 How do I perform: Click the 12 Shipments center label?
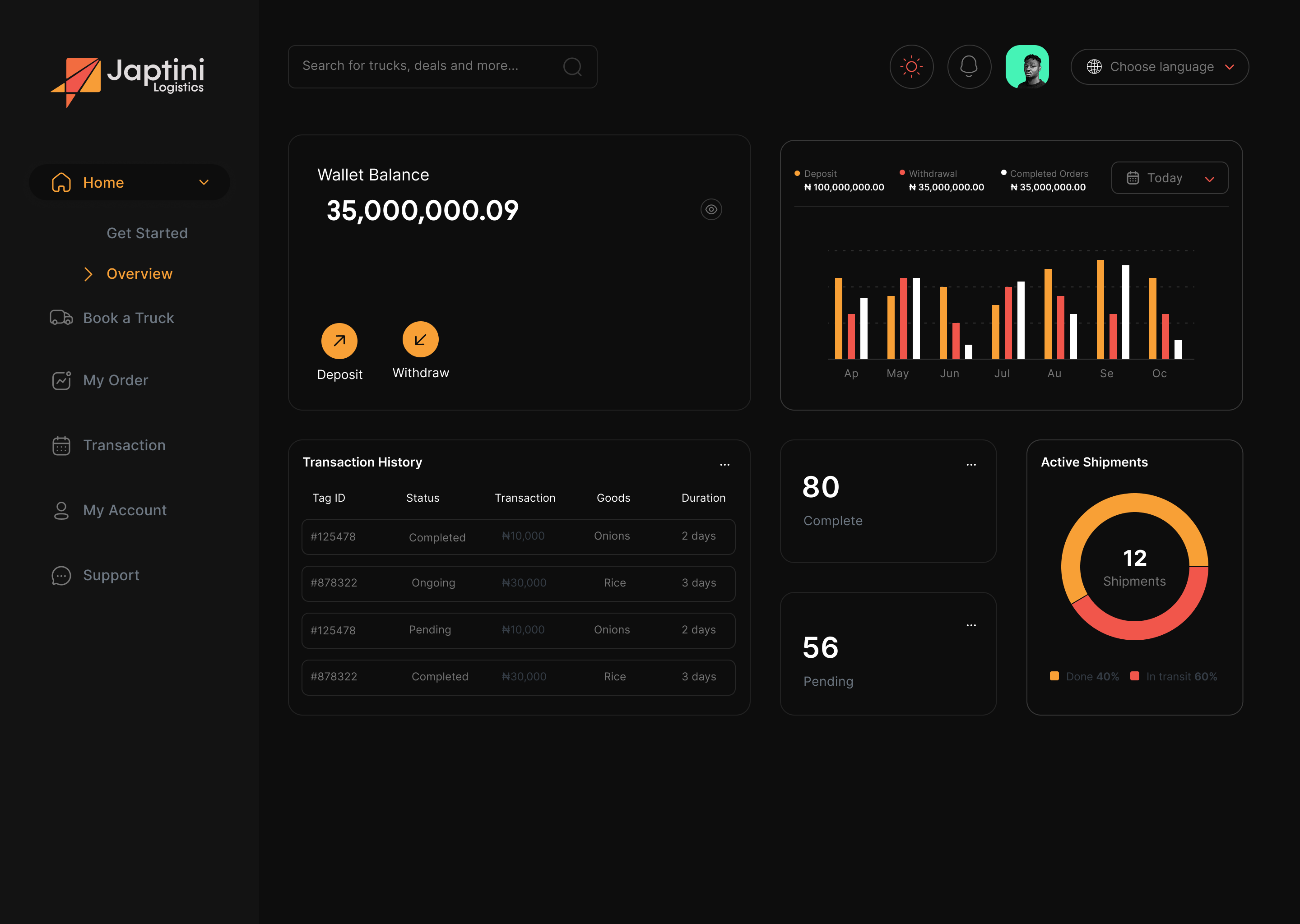point(1134,567)
